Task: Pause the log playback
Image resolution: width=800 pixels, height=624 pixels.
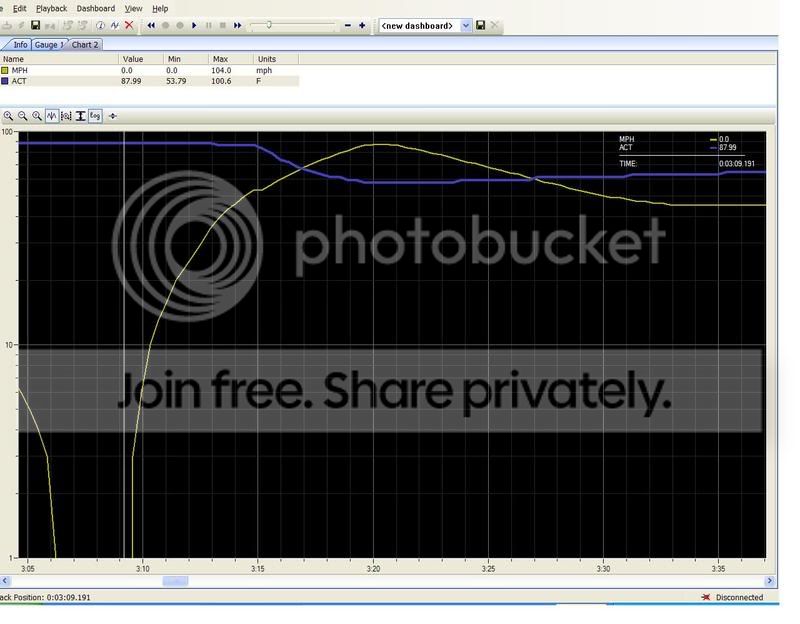Action: pyautogui.click(x=208, y=25)
